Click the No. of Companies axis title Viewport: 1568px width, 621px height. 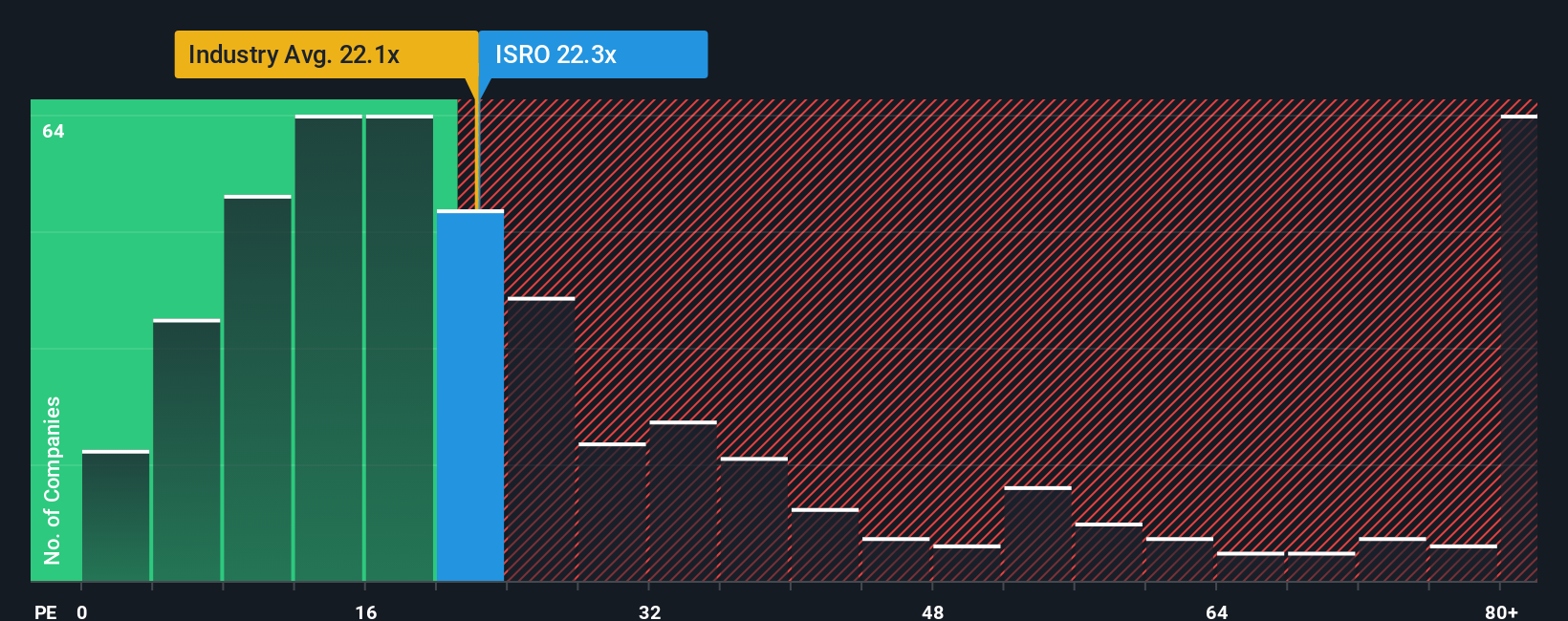[x=53, y=480]
